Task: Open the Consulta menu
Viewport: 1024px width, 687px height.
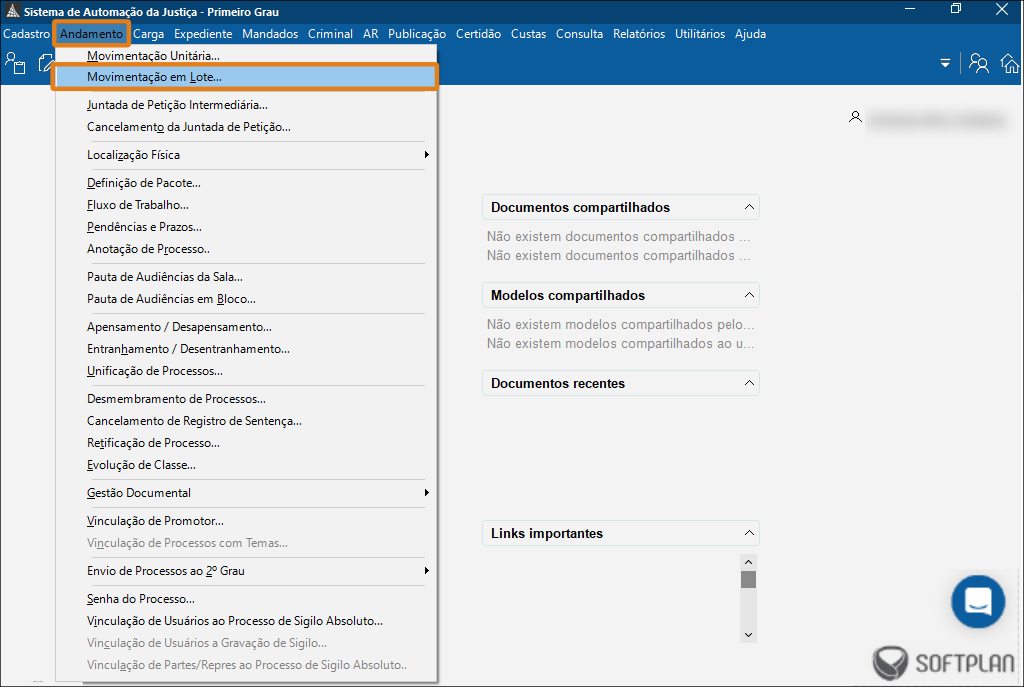Action: coord(579,34)
